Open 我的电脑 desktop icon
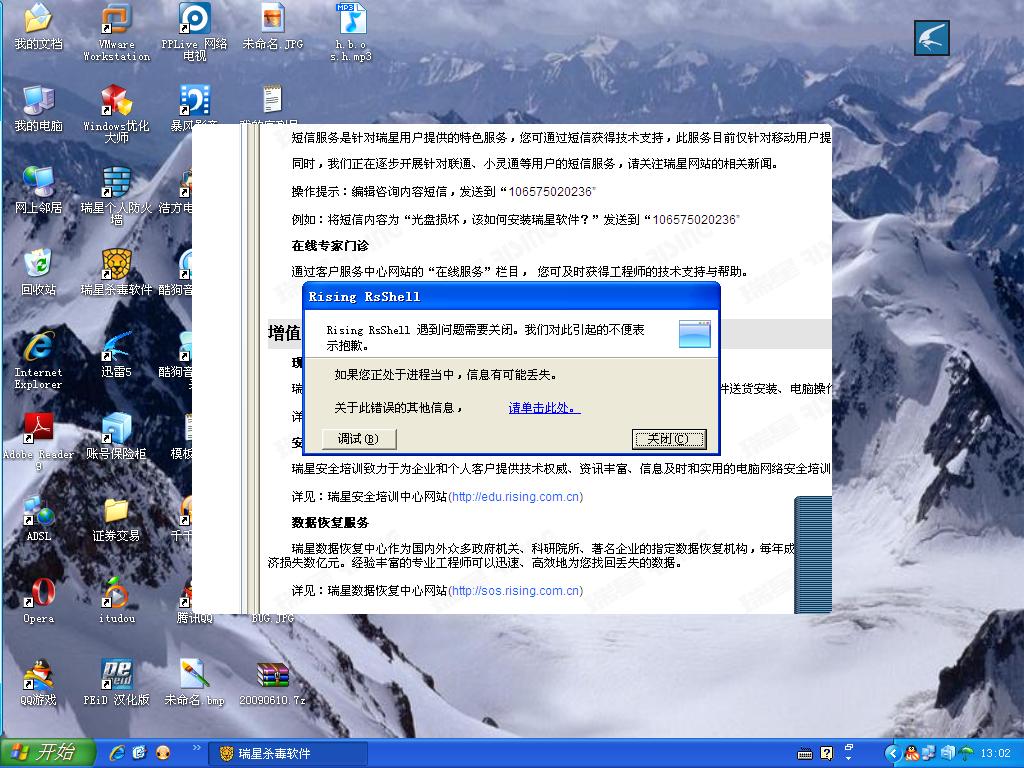This screenshot has height=768, width=1024. (39, 108)
